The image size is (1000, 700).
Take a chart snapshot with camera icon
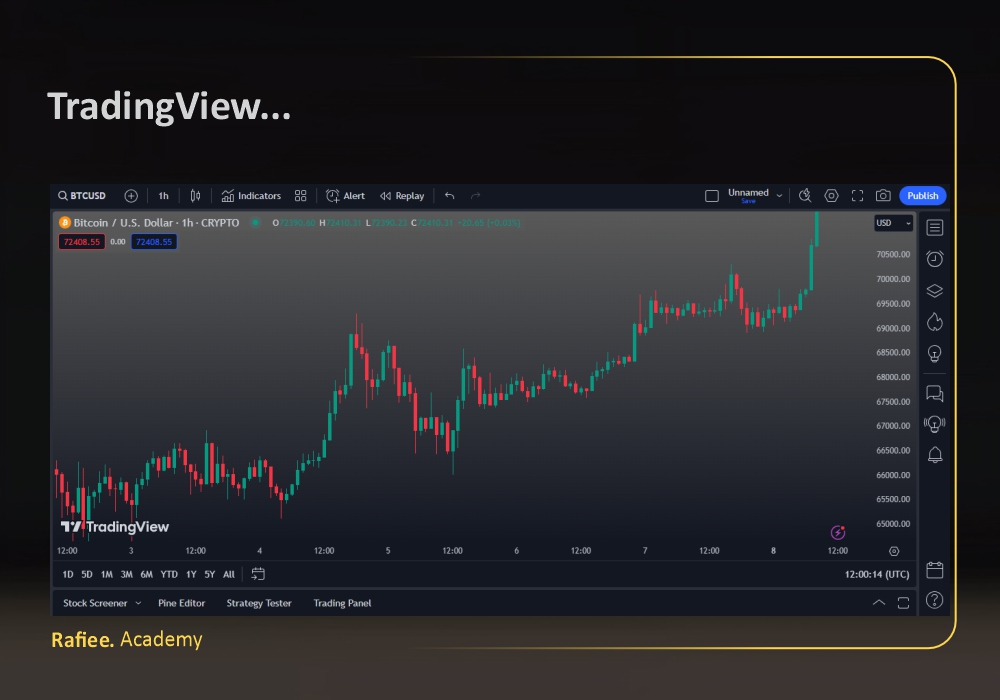(883, 196)
